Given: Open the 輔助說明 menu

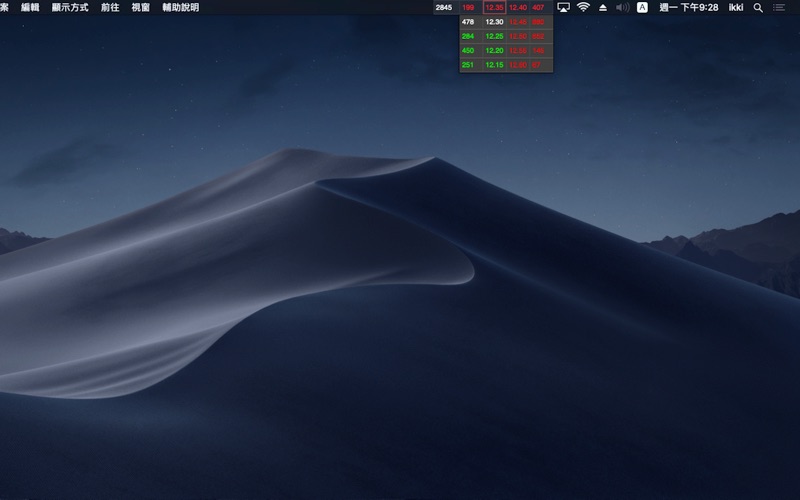Looking at the screenshot, I should click(x=181, y=7).
